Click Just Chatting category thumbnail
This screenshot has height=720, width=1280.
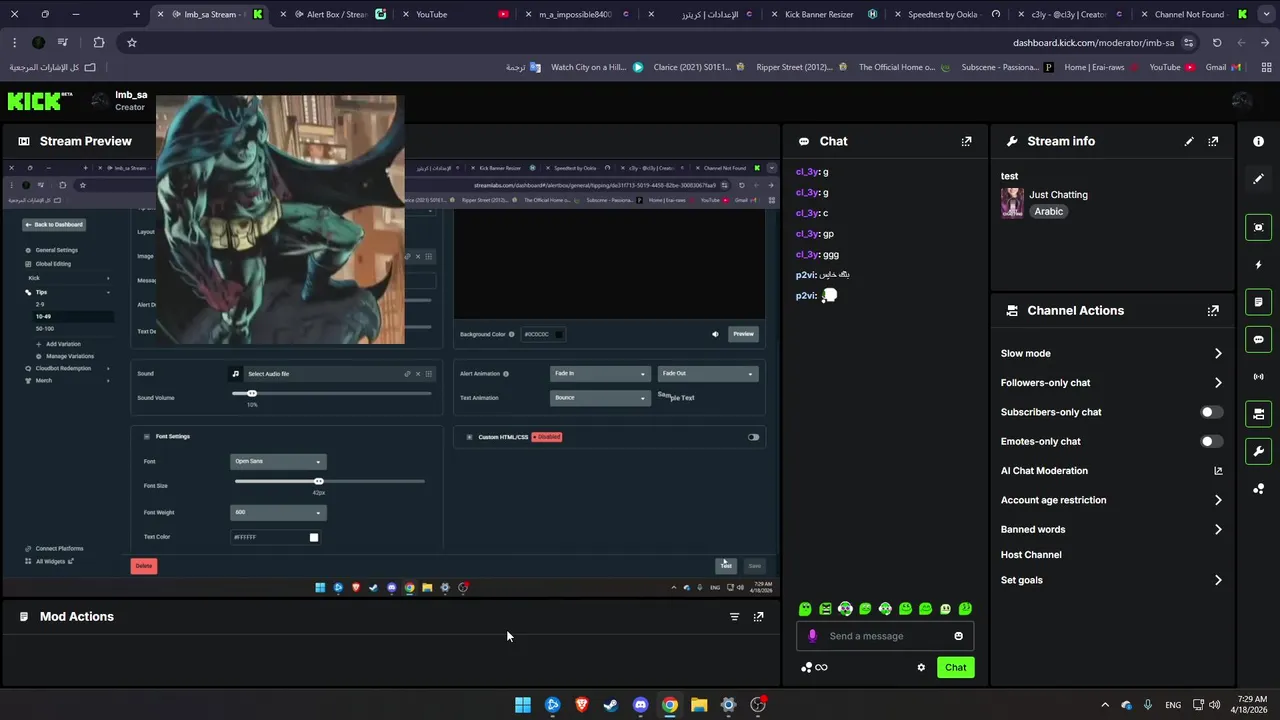1012,203
